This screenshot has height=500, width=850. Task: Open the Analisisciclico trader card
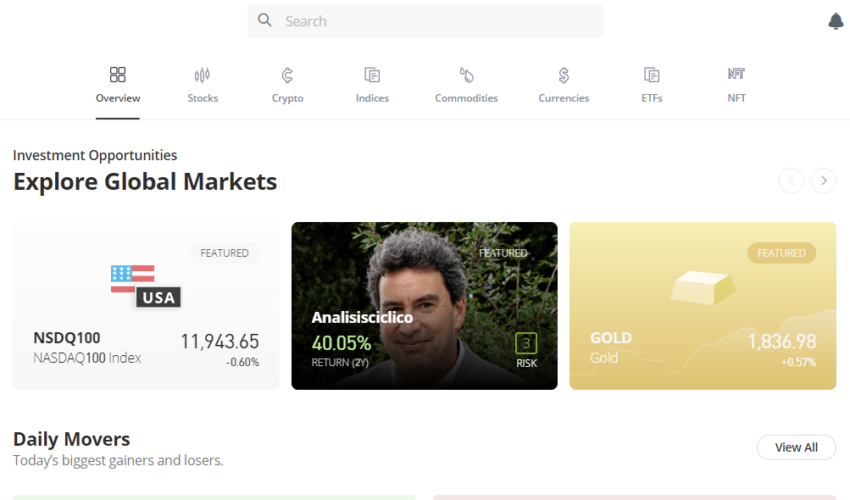(x=424, y=306)
